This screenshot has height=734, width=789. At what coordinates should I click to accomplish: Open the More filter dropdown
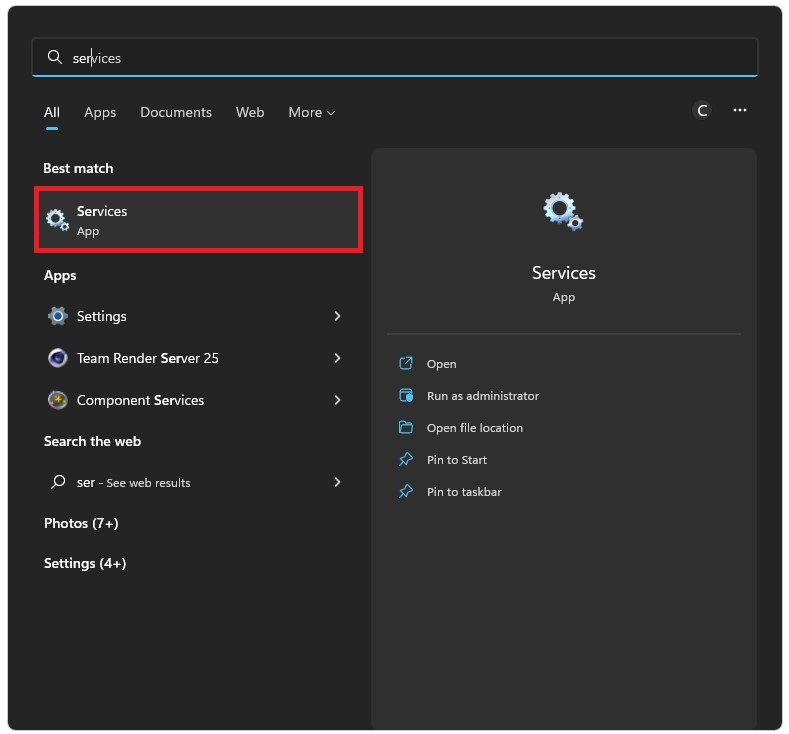pos(311,112)
